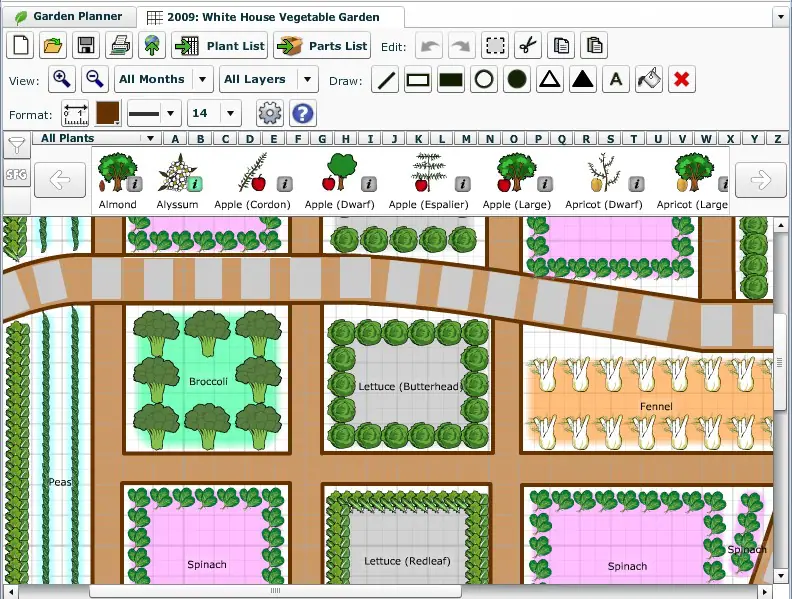Show info for Apple (Dwarf)
Viewport: 792px width, 599px height.
(369, 184)
